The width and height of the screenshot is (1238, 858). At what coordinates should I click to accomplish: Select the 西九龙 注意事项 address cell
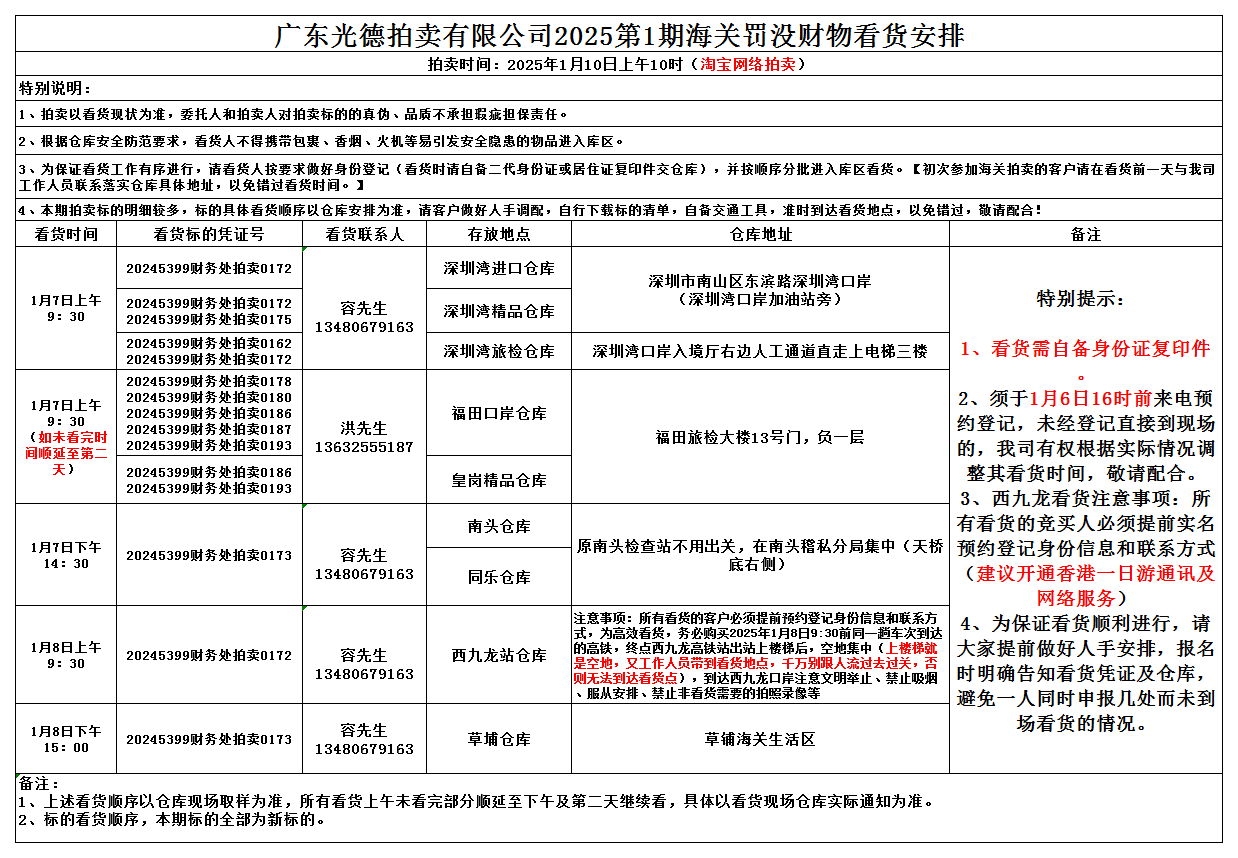coord(760,654)
